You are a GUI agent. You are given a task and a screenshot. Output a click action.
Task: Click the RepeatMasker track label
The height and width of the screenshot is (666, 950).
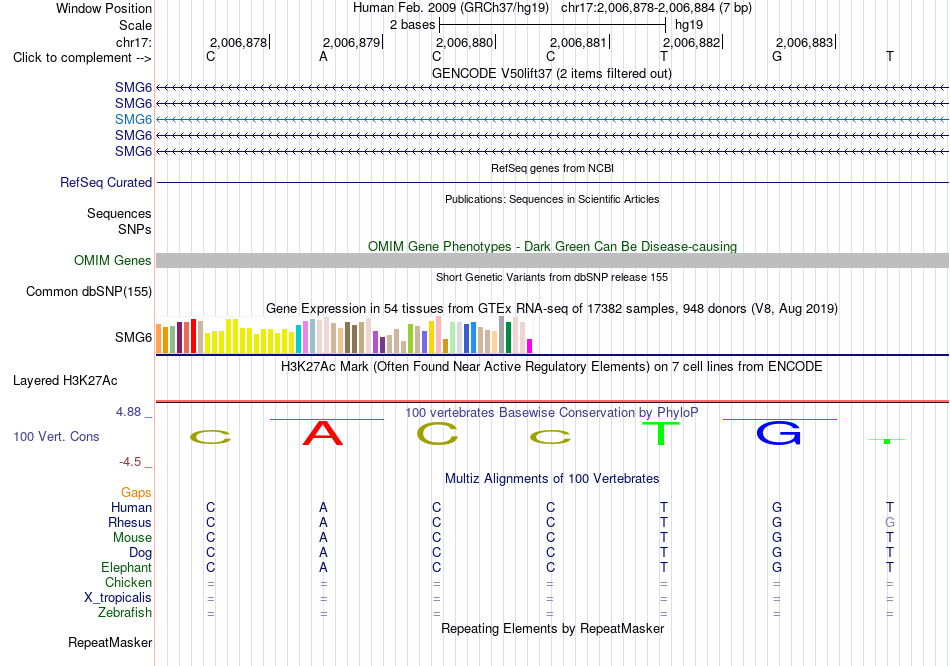coord(110,642)
